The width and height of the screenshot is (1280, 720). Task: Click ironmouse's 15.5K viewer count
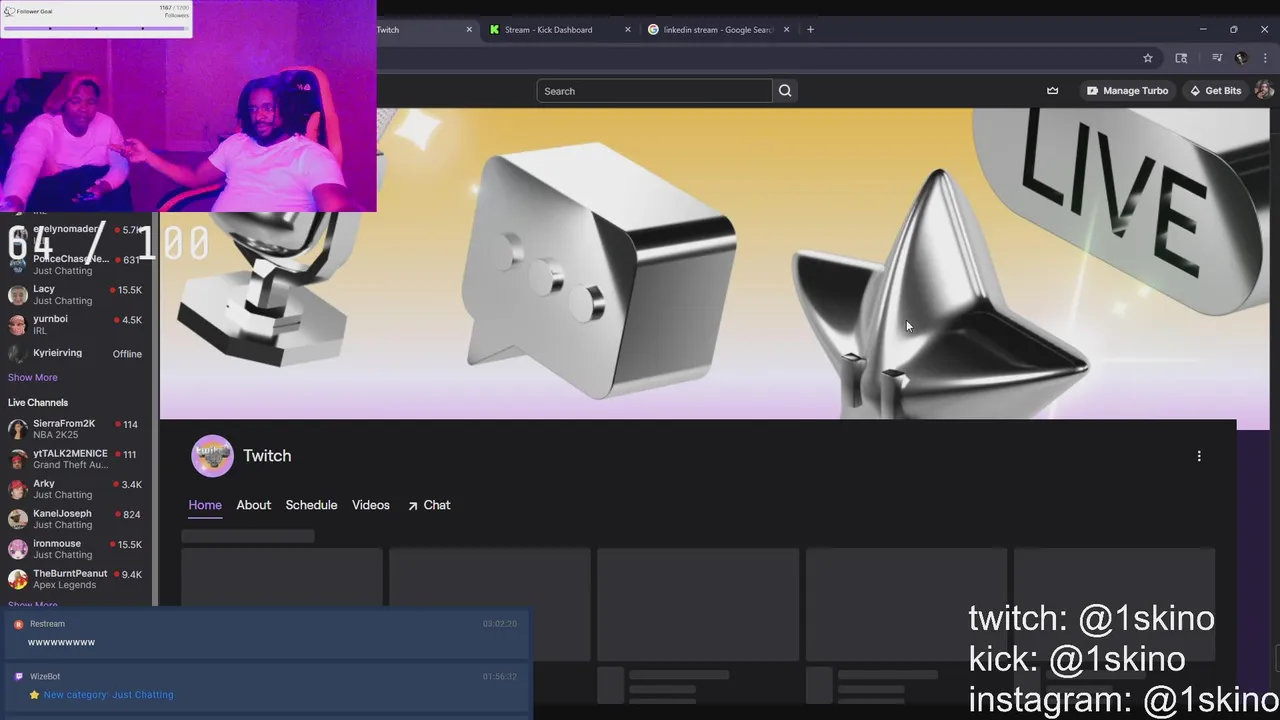[x=129, y=545]
